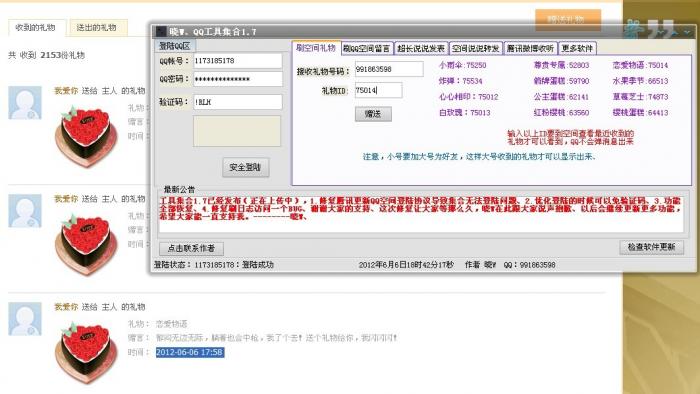Select the 更多软件 tab
700x394 pixels.
pyautogui.click(x=577, y=48)
